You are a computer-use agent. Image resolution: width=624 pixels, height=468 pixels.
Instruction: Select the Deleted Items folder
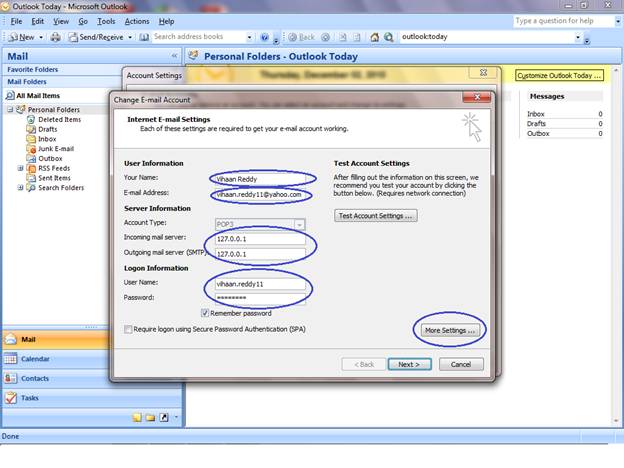click(x=59, y=119)
